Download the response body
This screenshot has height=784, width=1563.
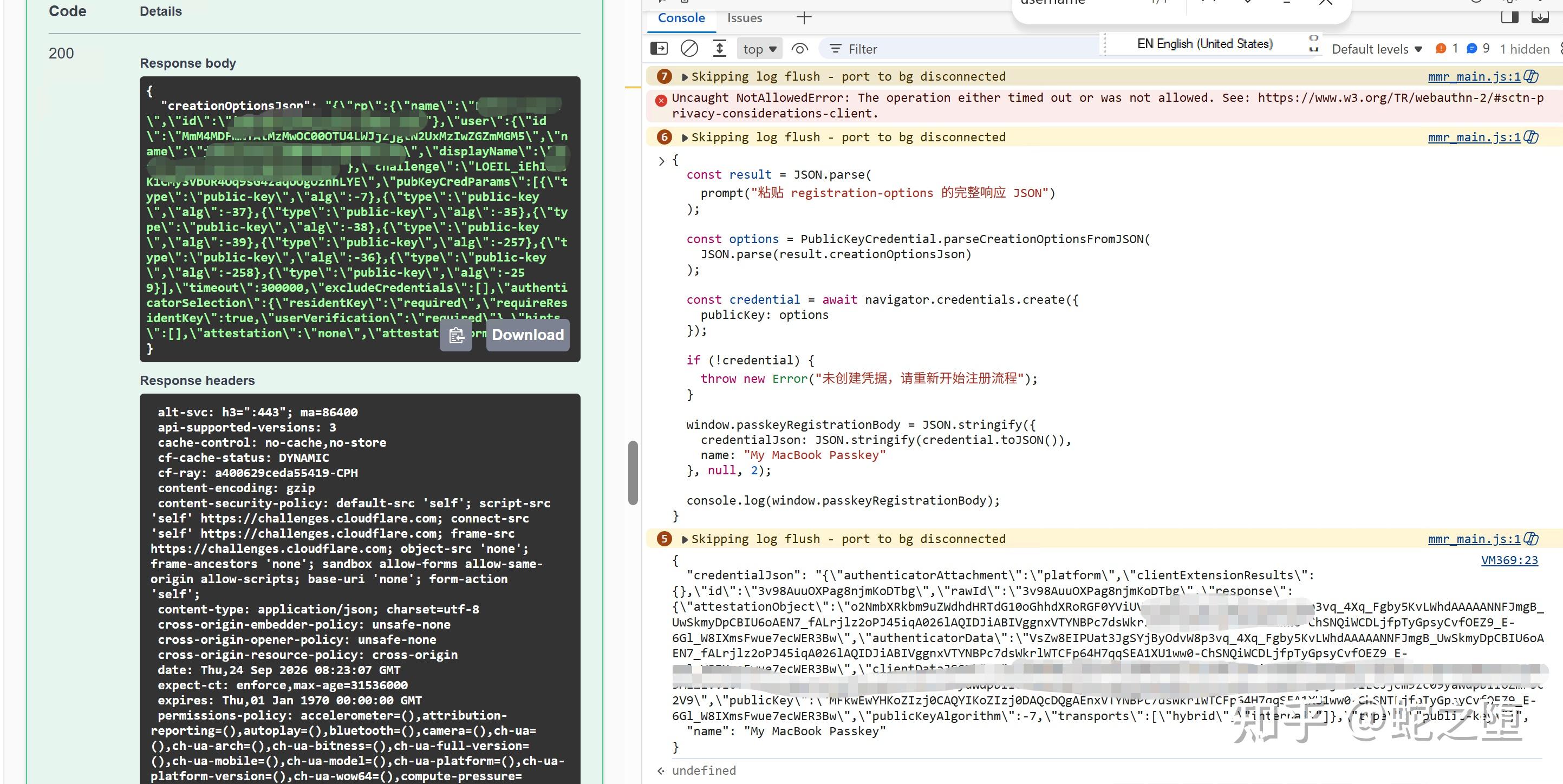[528, 335]
